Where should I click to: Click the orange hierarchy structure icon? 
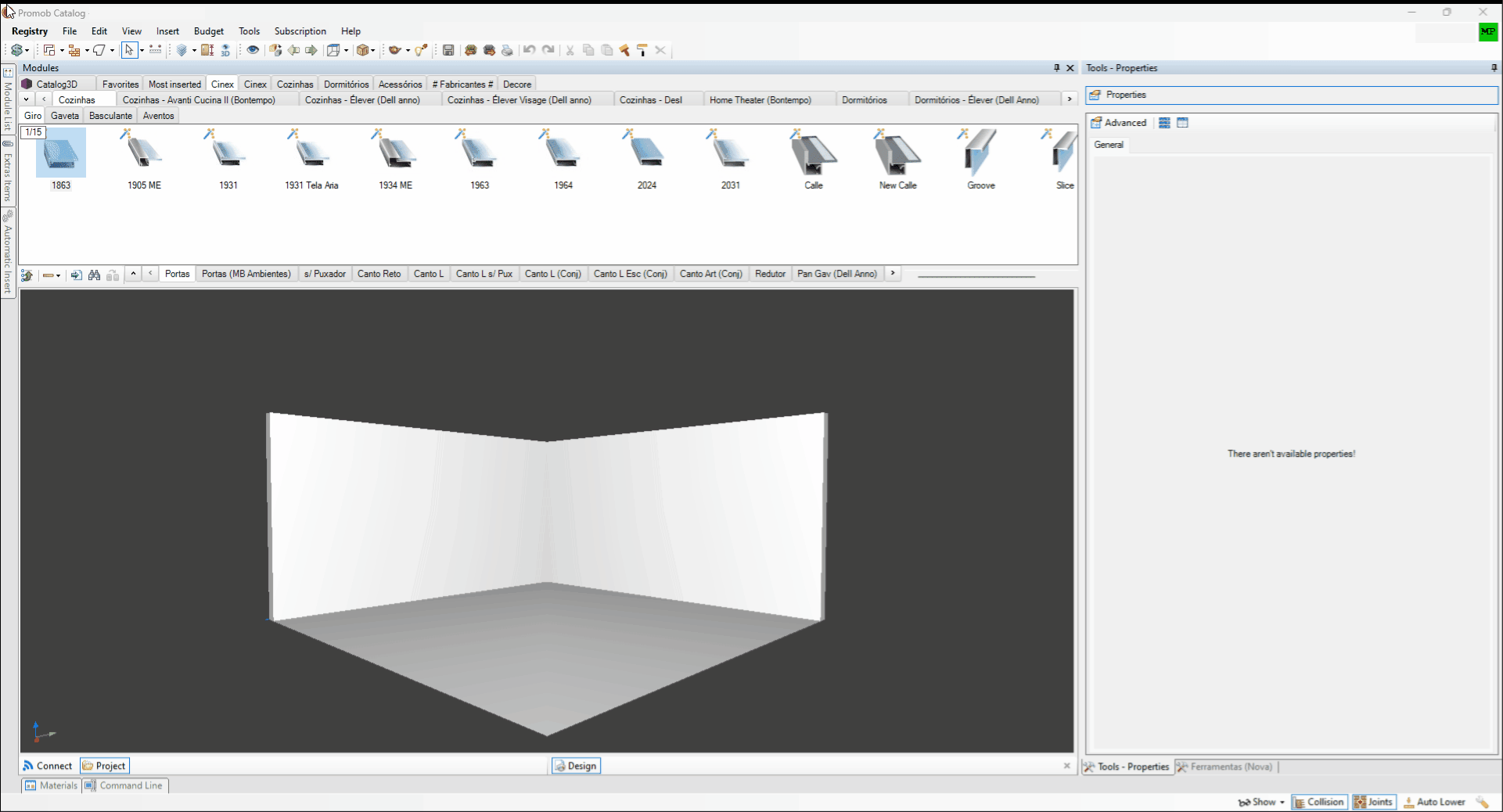coord(74,50)
